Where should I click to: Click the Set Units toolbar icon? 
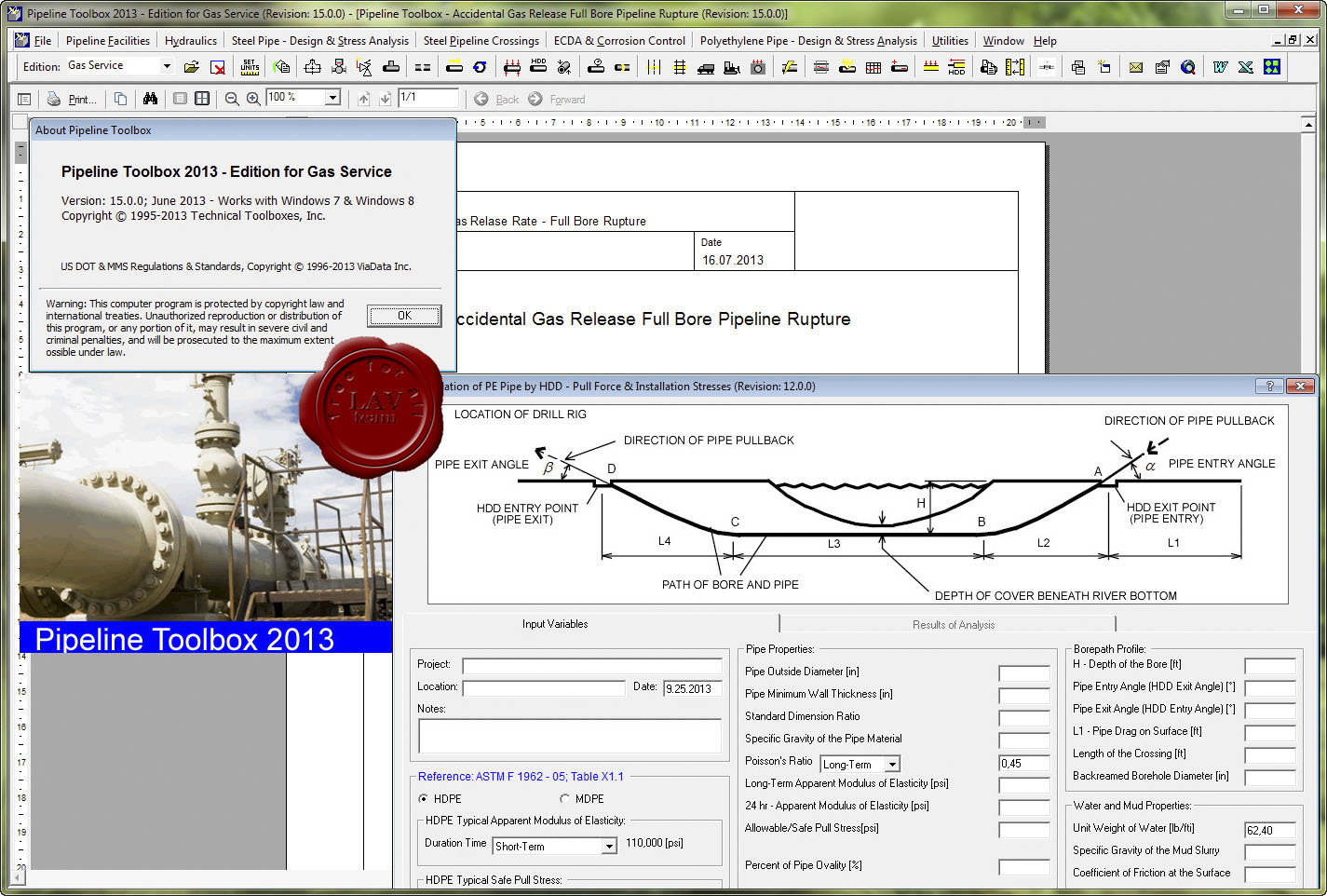250,67
